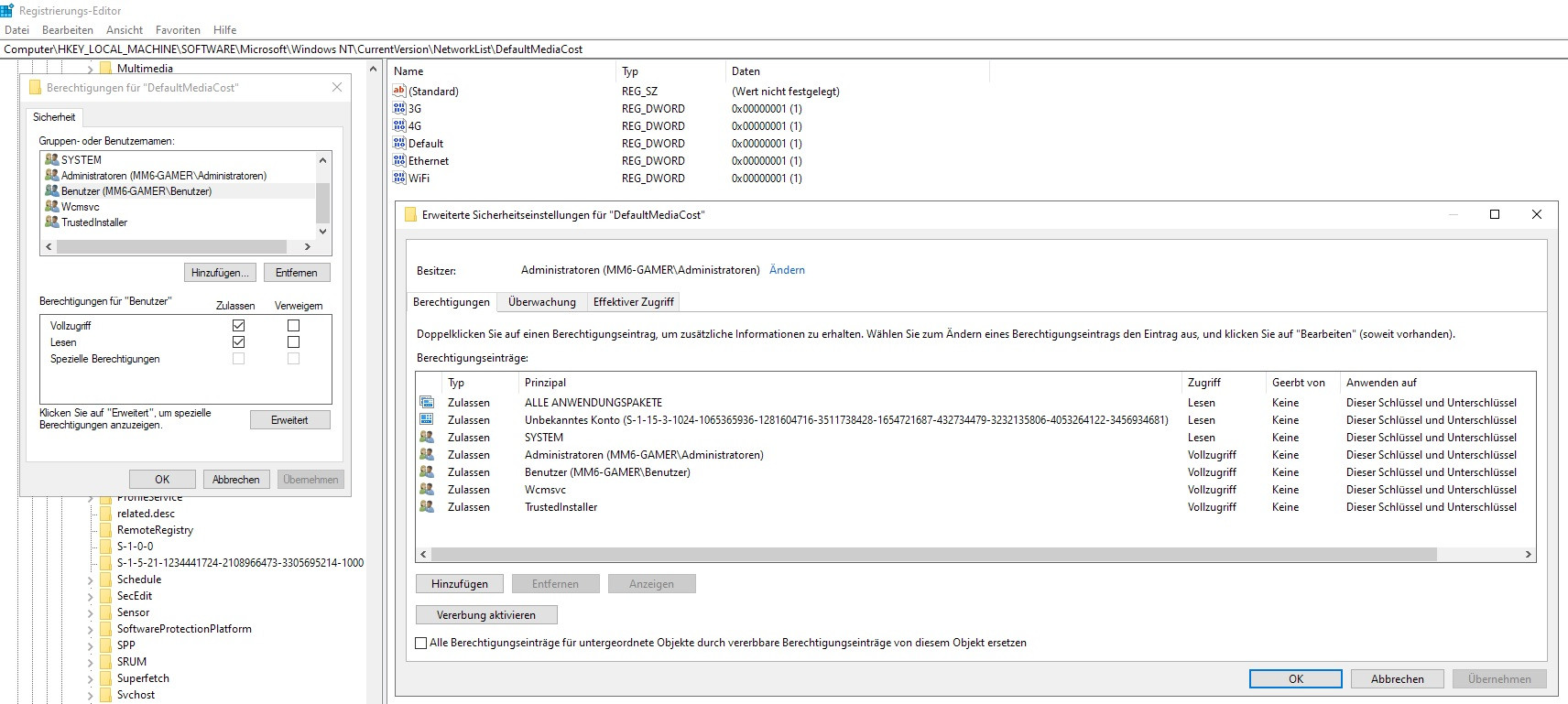
Task: Click the Wcmsvc user icon in group list
Action: [x=52, y=206]
